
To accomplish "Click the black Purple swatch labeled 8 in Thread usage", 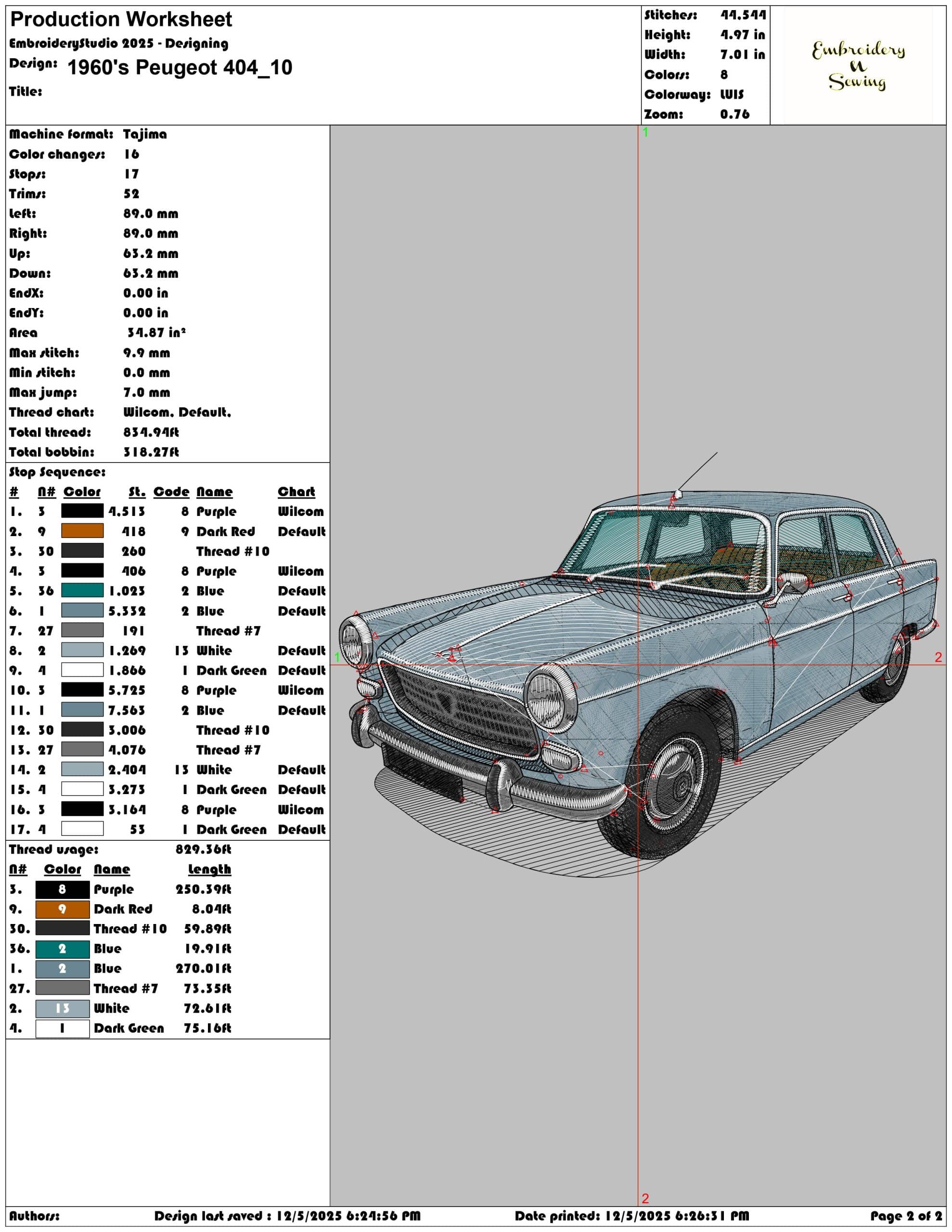I will [x=63, y=889].
